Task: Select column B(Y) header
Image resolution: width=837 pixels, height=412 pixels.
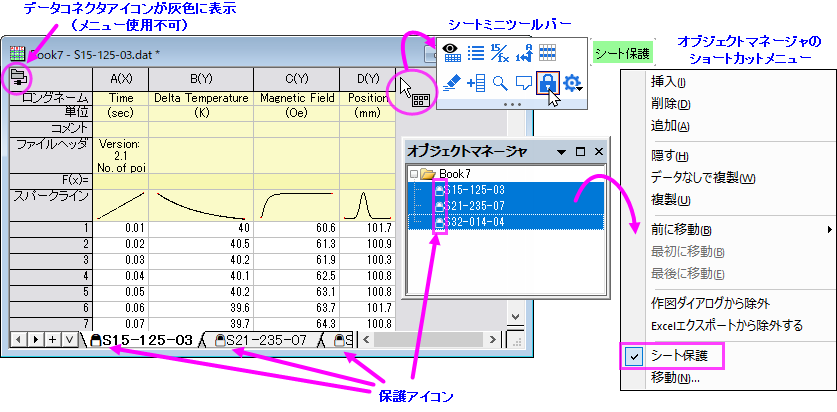Action: (201, 80)
